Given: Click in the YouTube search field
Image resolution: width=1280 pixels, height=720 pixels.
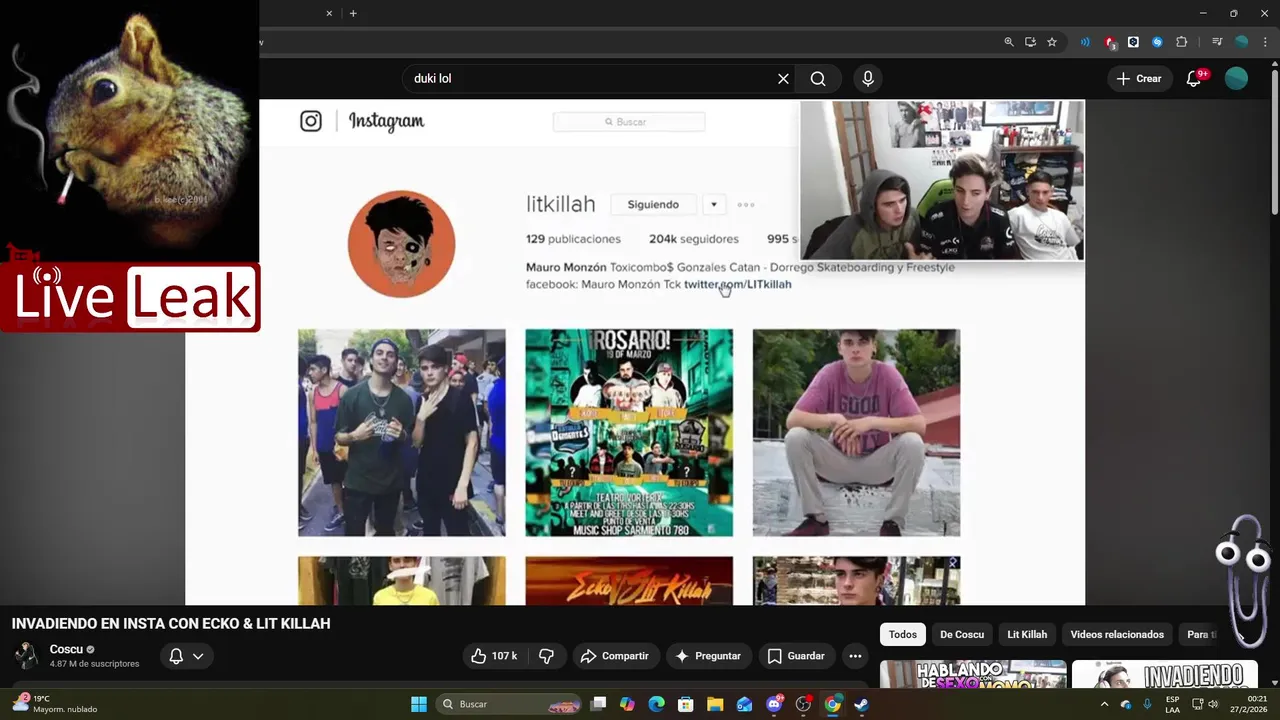Looking at the screenshot, I should point(590,79).
